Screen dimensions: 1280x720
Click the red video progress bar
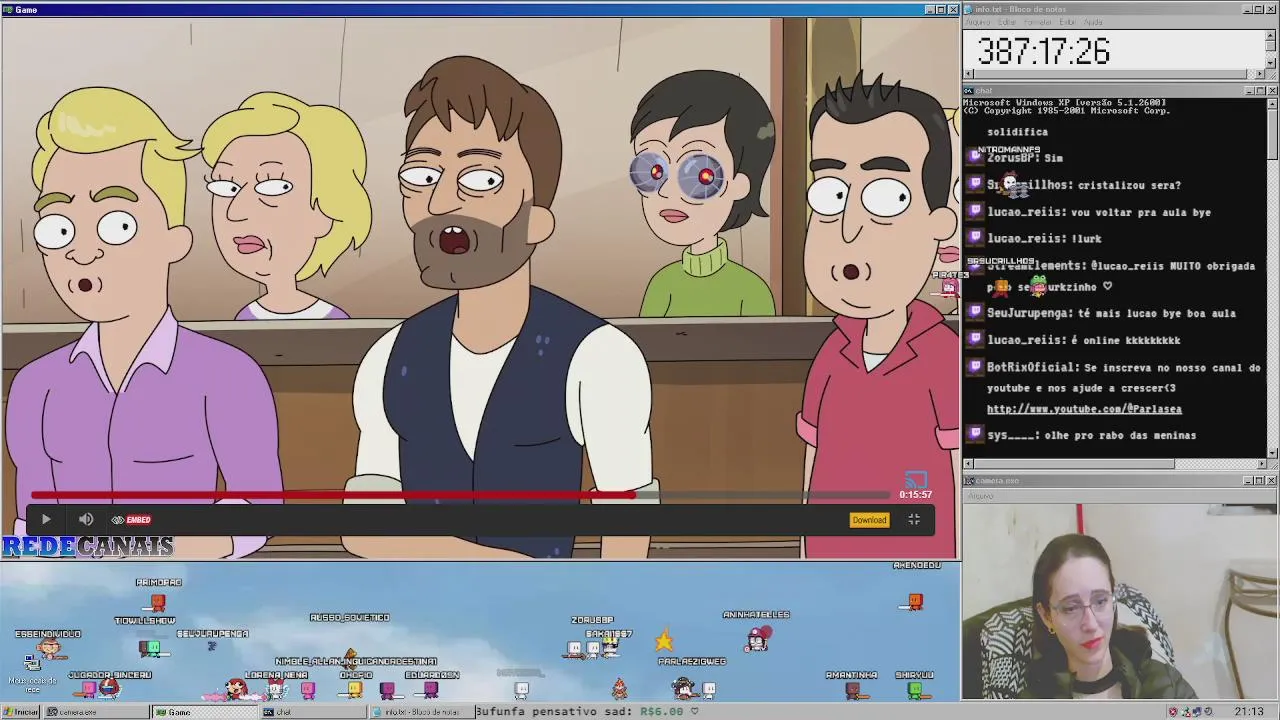point(333,494)
